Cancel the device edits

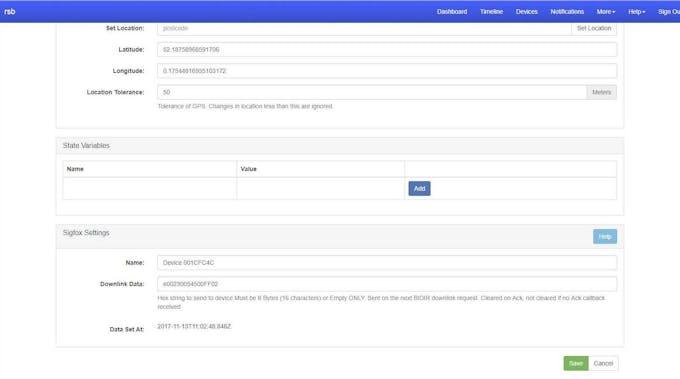coord(603,363)
